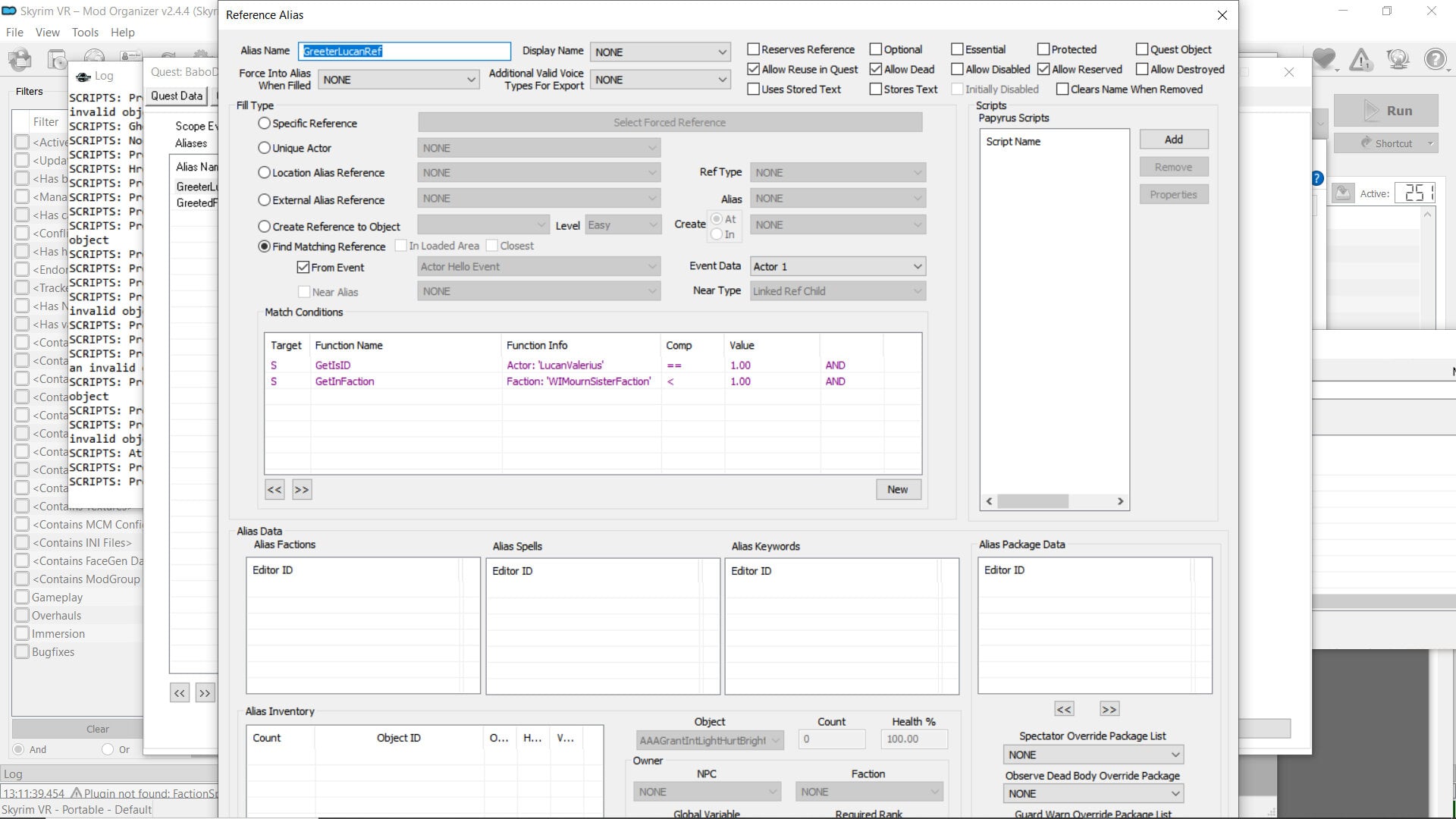1456x819 pixels.
Task: Open Spectator Override Package List dropdown
Action: (x=1093, y=755)
